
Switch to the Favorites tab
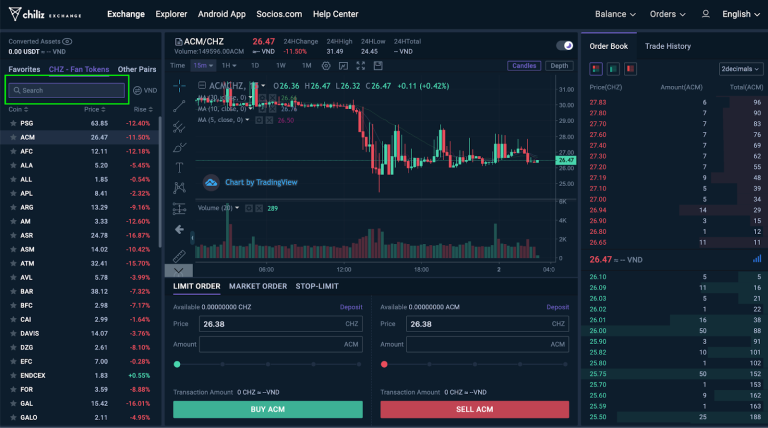click(24, 70)
